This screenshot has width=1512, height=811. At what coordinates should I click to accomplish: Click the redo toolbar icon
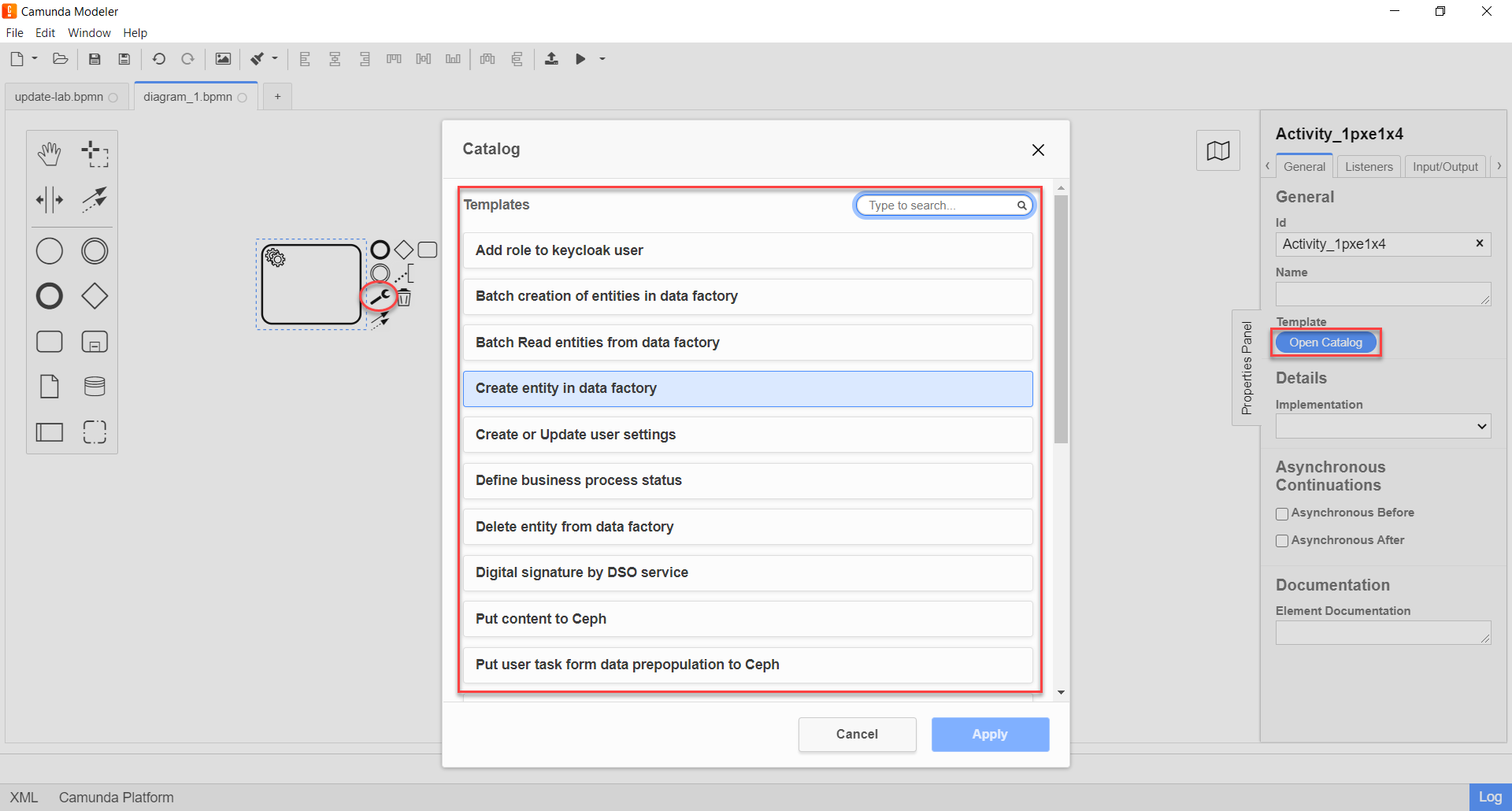coord(187,59)
